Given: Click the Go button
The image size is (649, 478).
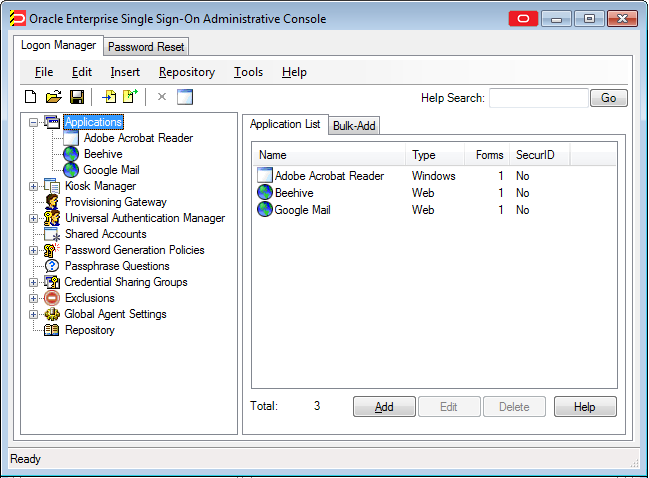Looking at the screenshot, I should [608, 98].
